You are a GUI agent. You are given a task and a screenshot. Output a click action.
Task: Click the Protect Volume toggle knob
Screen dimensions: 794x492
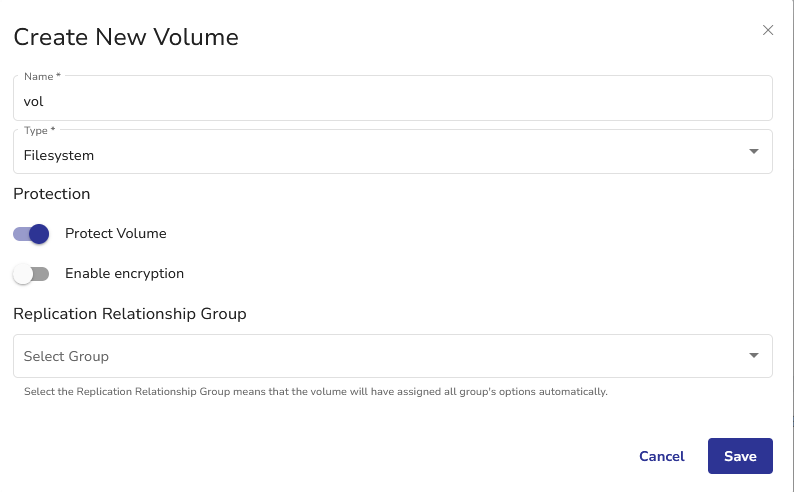(39, 234)
